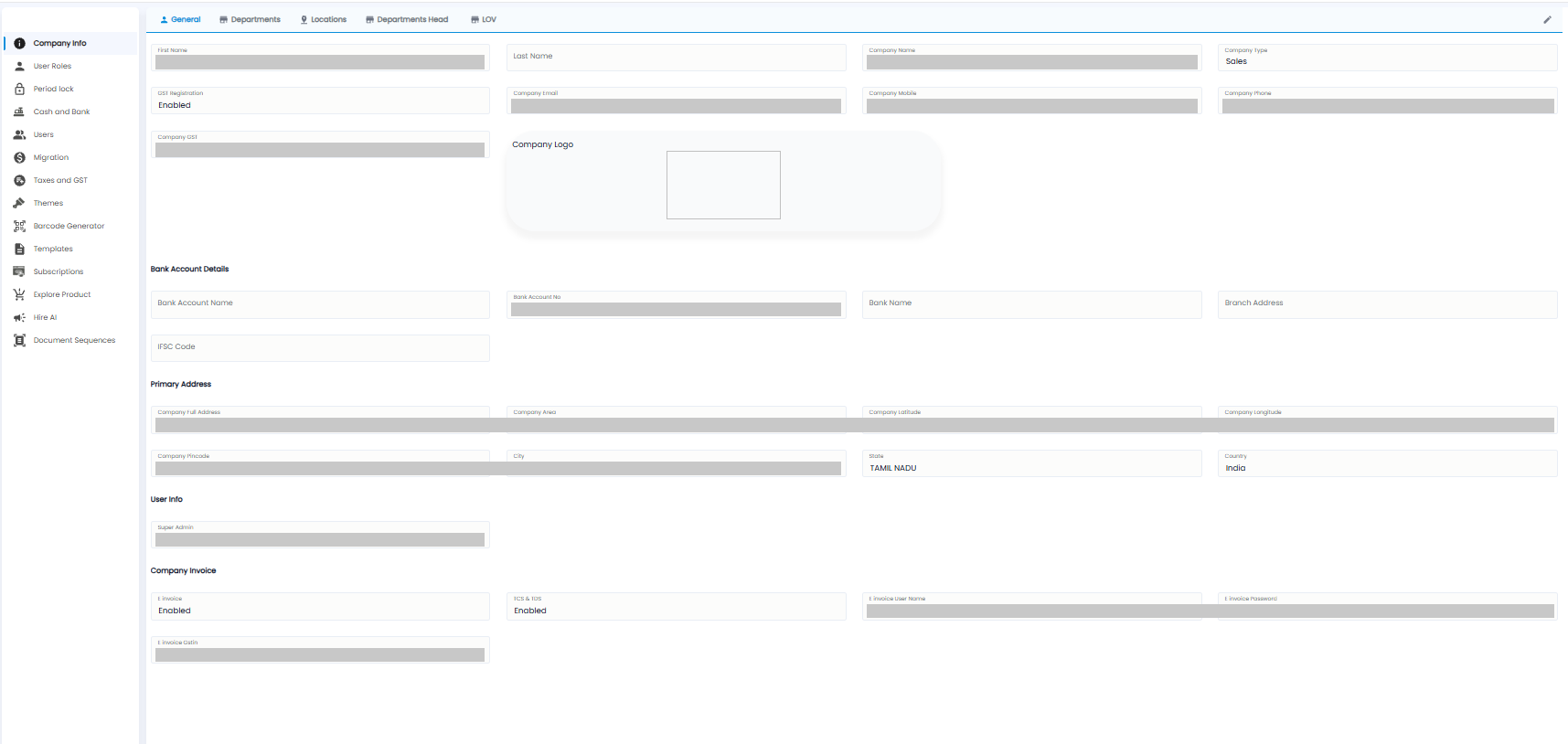The height and width of the screenshot is (744, 1568).
Task: Open Hire AI megaphone icon
Action: (x=19, y=317)
